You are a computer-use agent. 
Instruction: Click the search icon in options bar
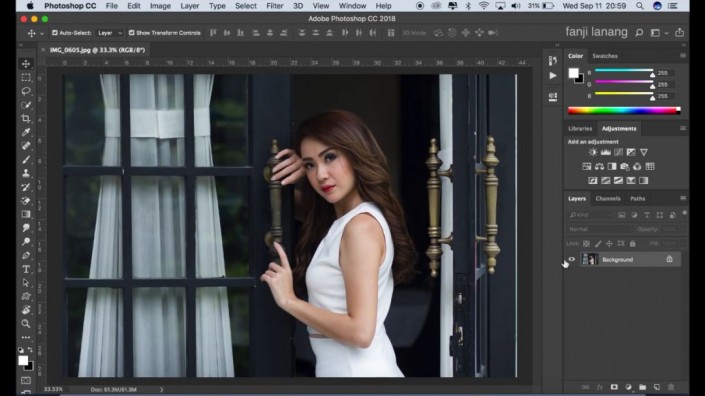(x=639, y=33)
